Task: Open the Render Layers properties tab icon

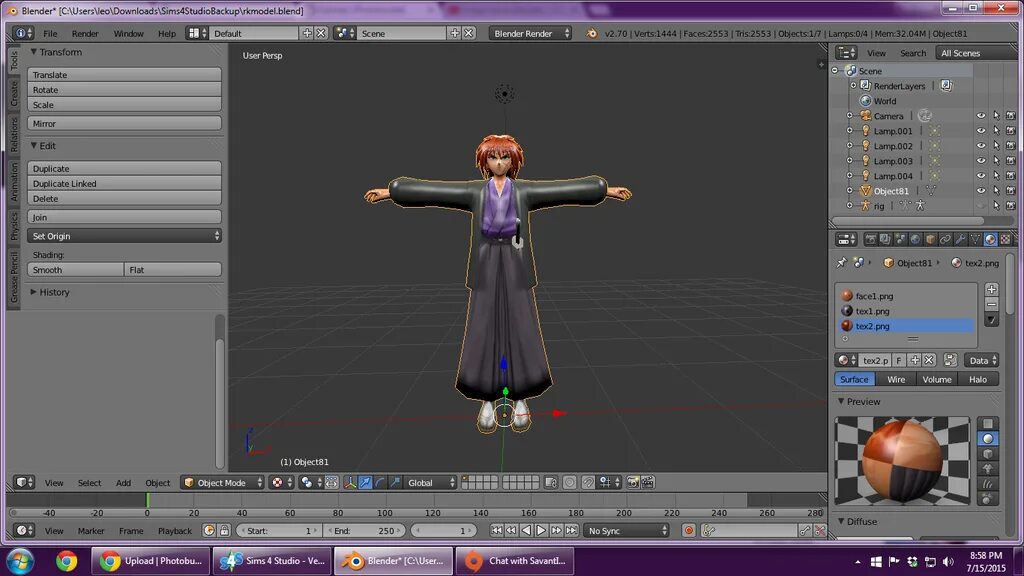Action: point(885,240)
